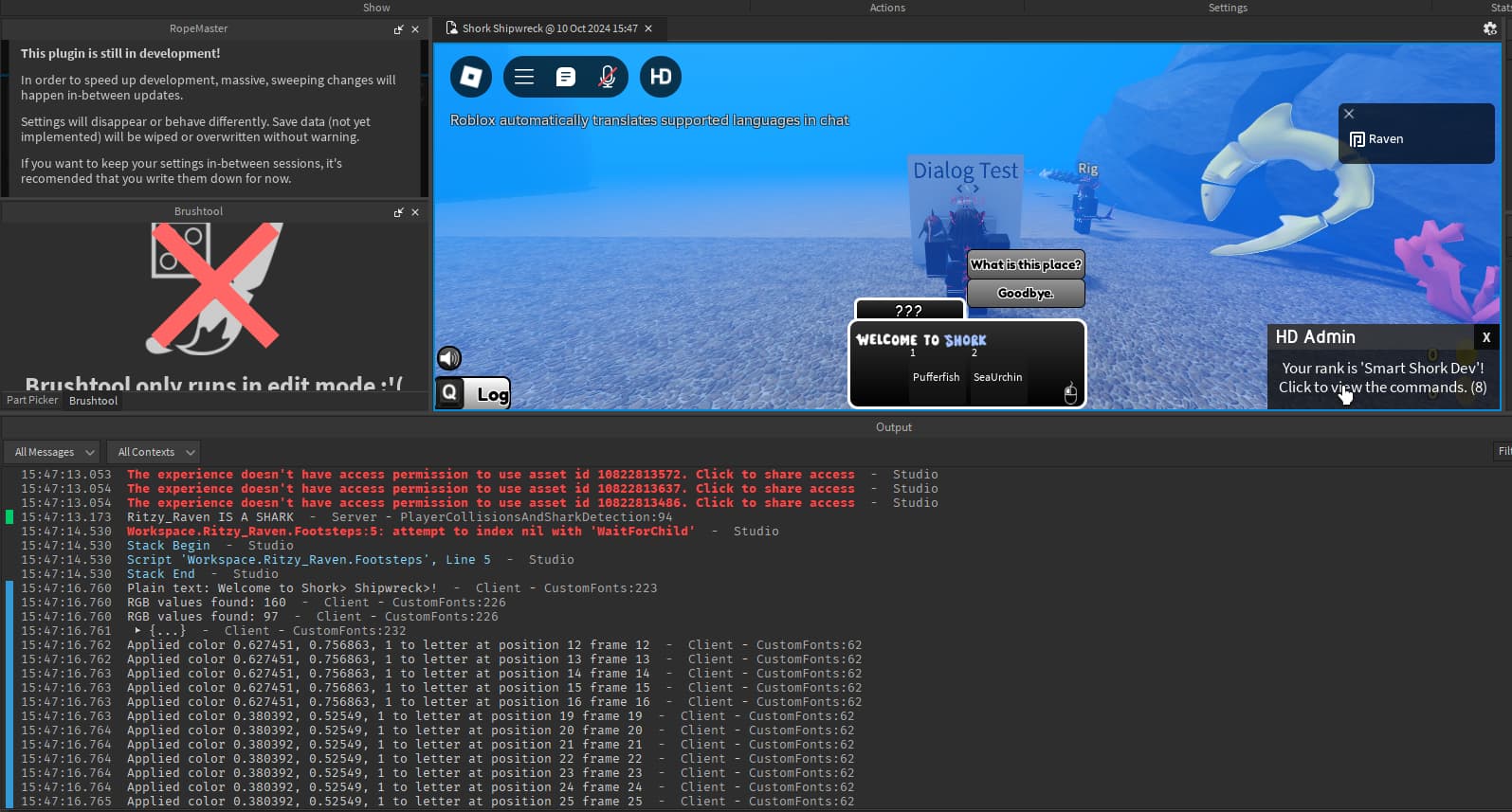Click the Settings ribbon section label

click(x=1228, y=8)
